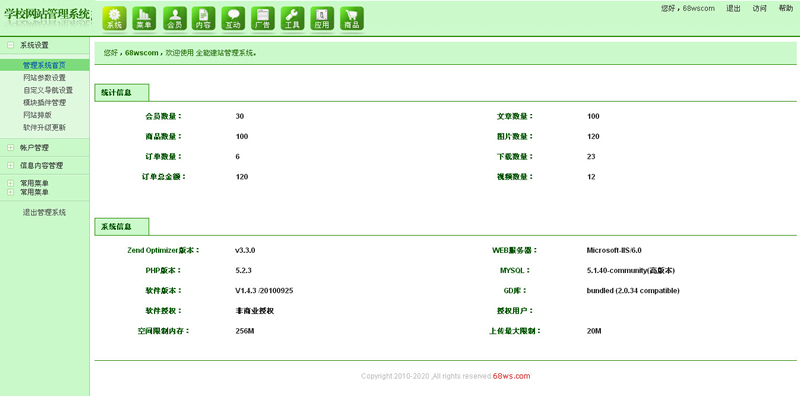Open the red 68ws.com footer link

[x=511, y=376]
